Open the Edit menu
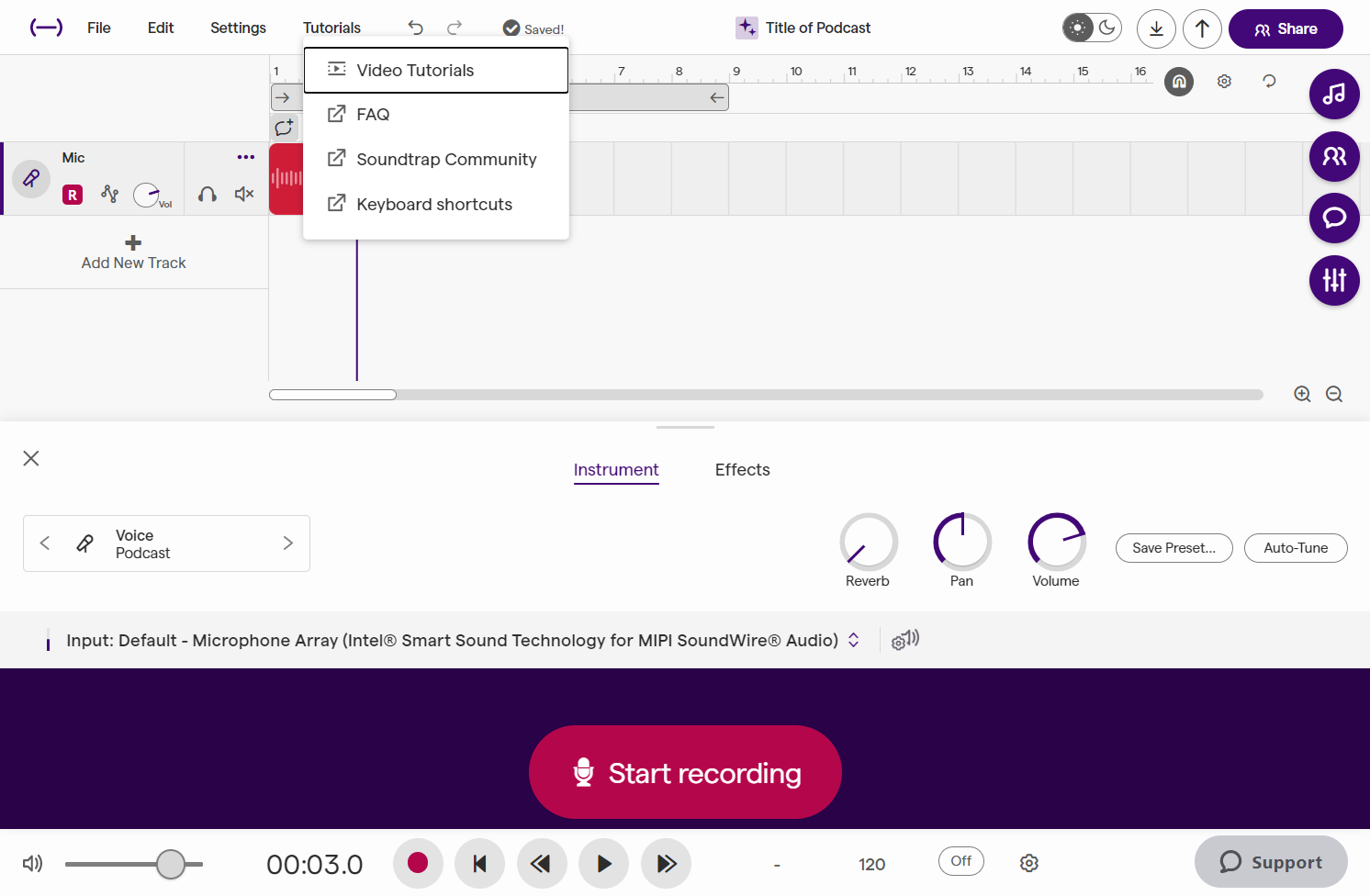This screenshot has height=896, width=1370. click(x=161, y=28)
